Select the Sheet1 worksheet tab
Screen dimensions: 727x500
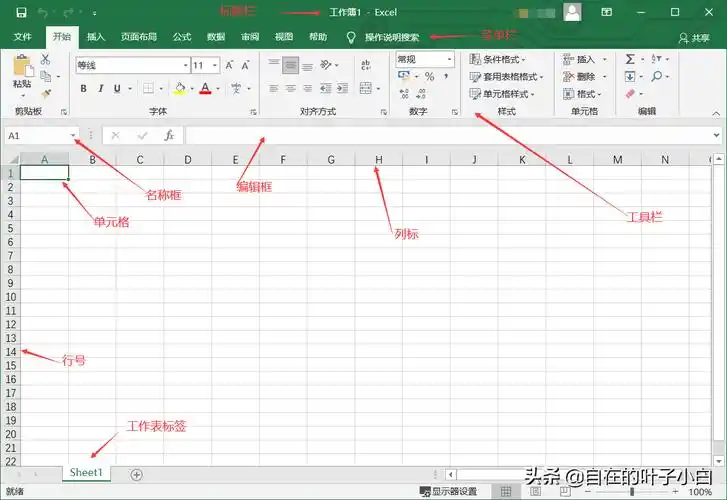(86, 473)
